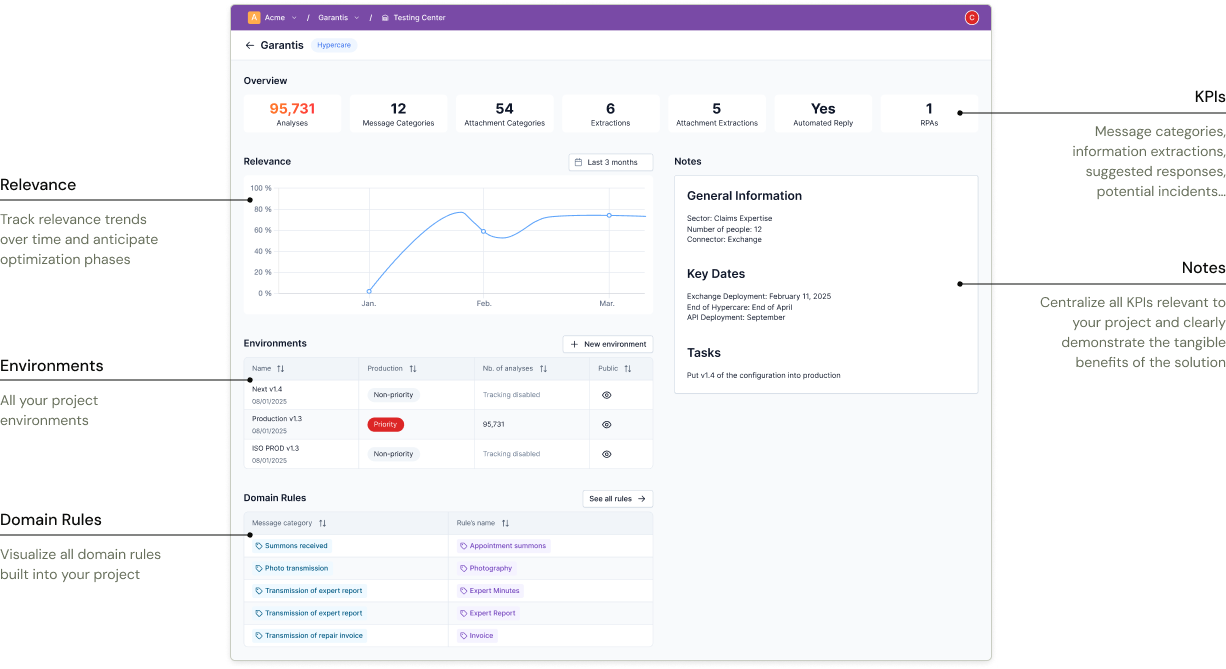Image resolution: width=1226 pixels, height=669 pixels.
Task: Go back using the arrow beside Garantis
Action: pyautogui.click(x=250, y=45)
